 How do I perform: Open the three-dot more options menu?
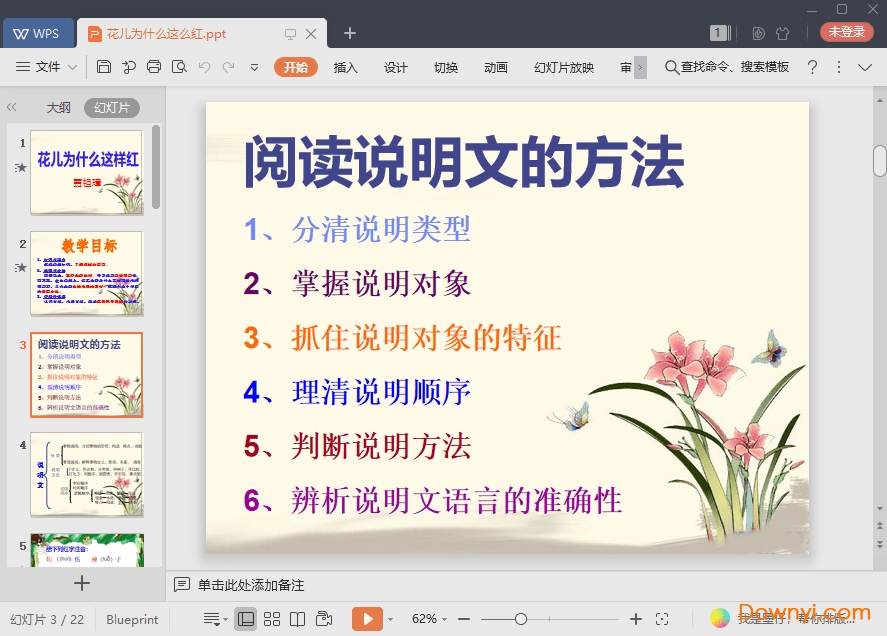pyautogui.click(x=839, y=67)
